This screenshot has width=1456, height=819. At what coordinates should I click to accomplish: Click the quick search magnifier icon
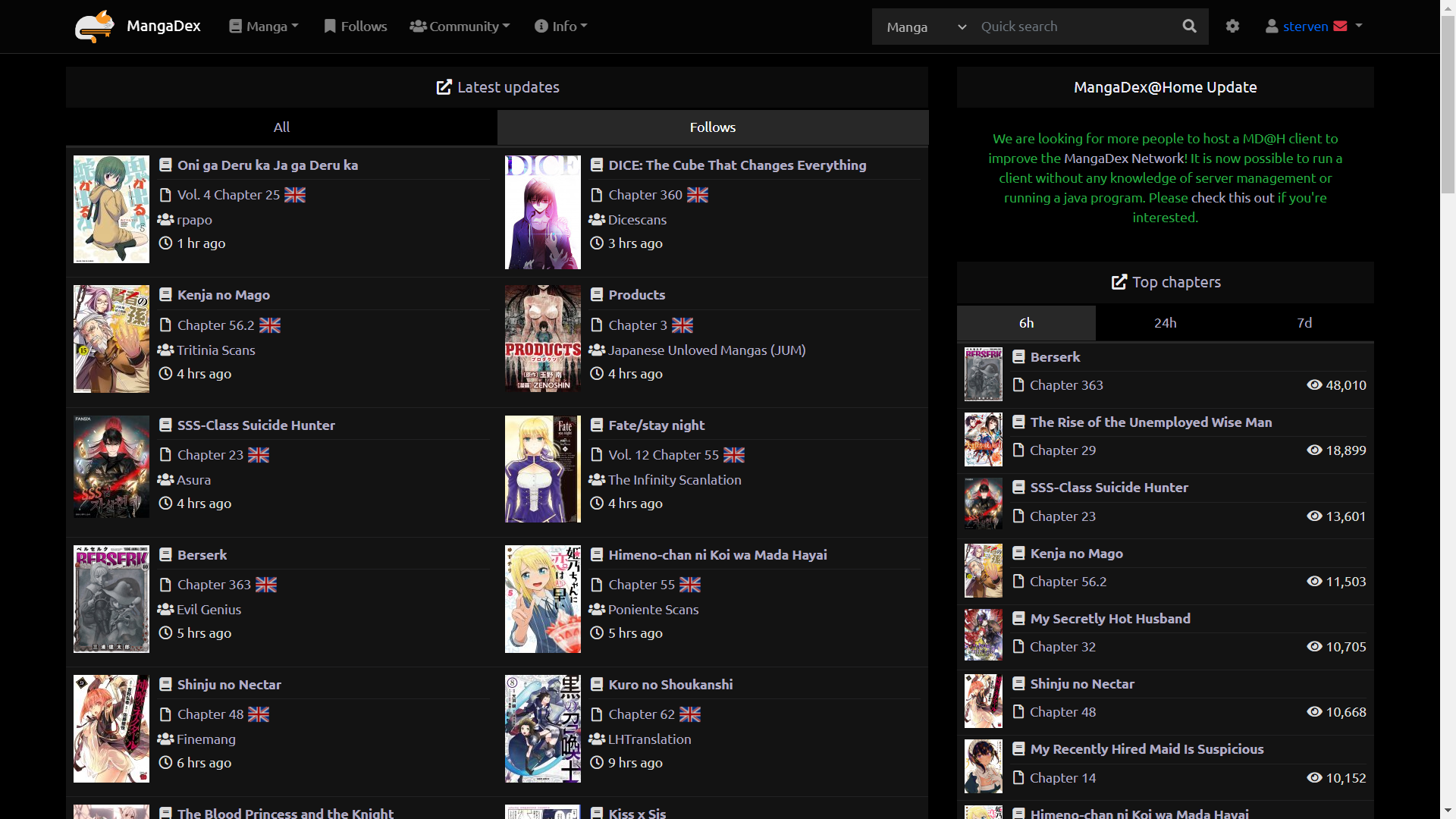coord(1189,27)
